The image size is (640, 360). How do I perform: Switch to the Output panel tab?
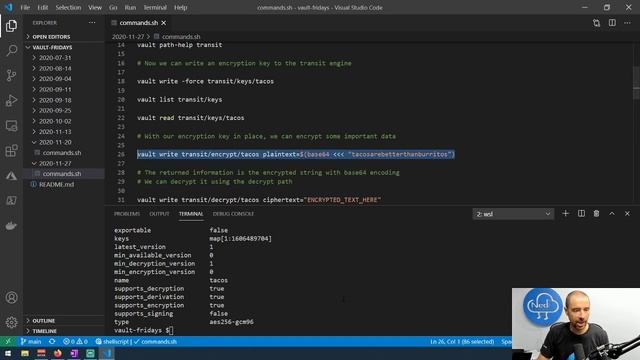(x=159, y=214)
